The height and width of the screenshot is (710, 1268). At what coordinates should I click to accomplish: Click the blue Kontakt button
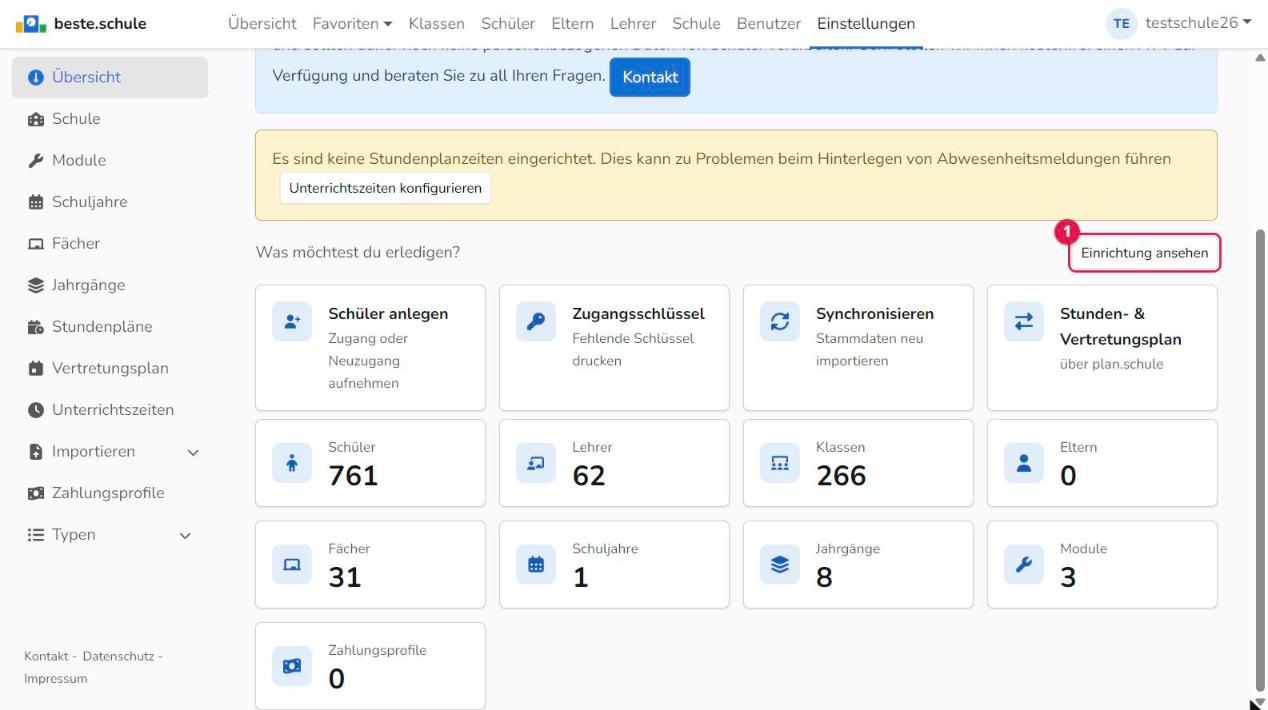pyautogui.click(x=650, y=78)
